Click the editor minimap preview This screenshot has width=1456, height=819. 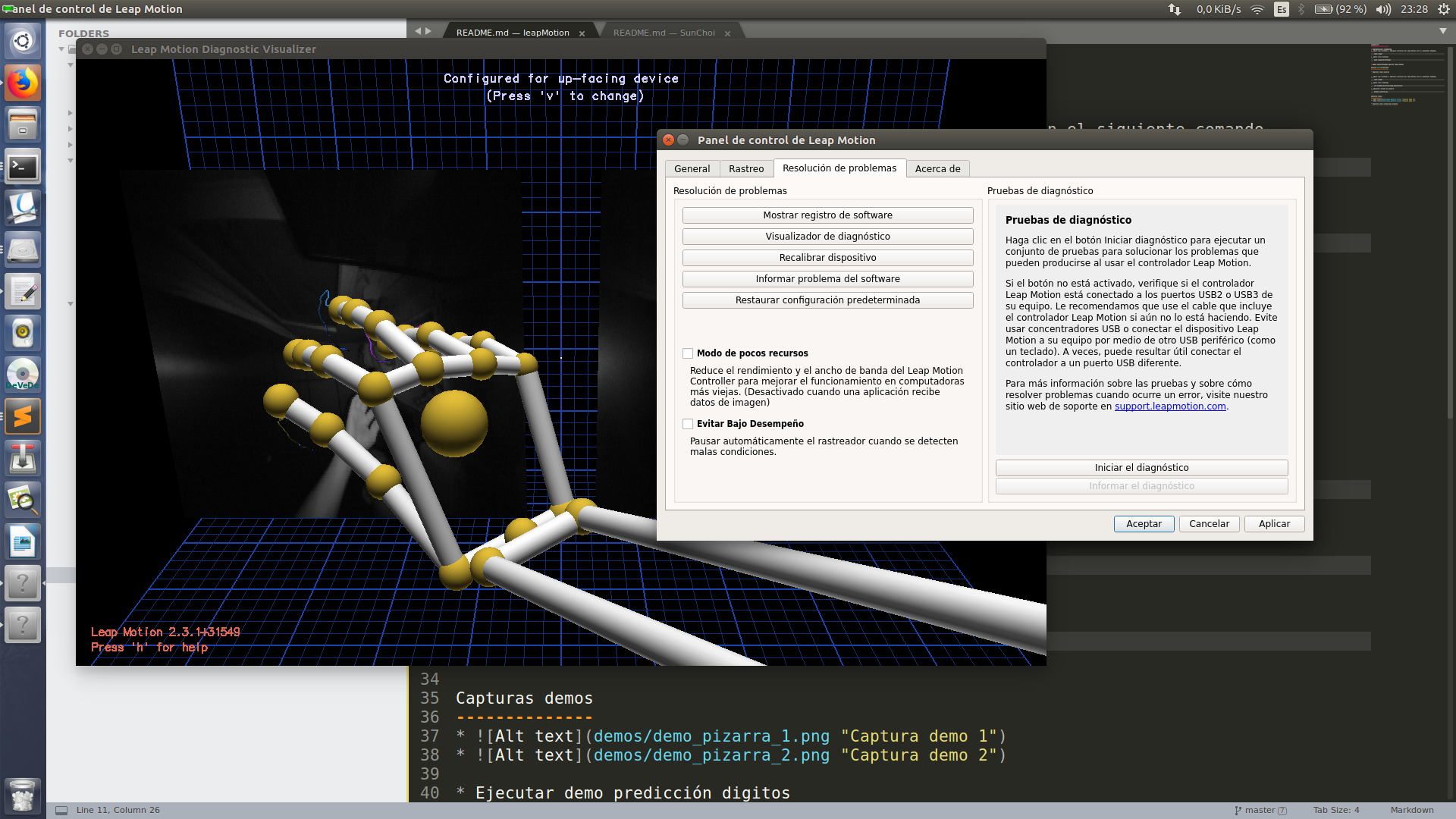(1403, 76)
